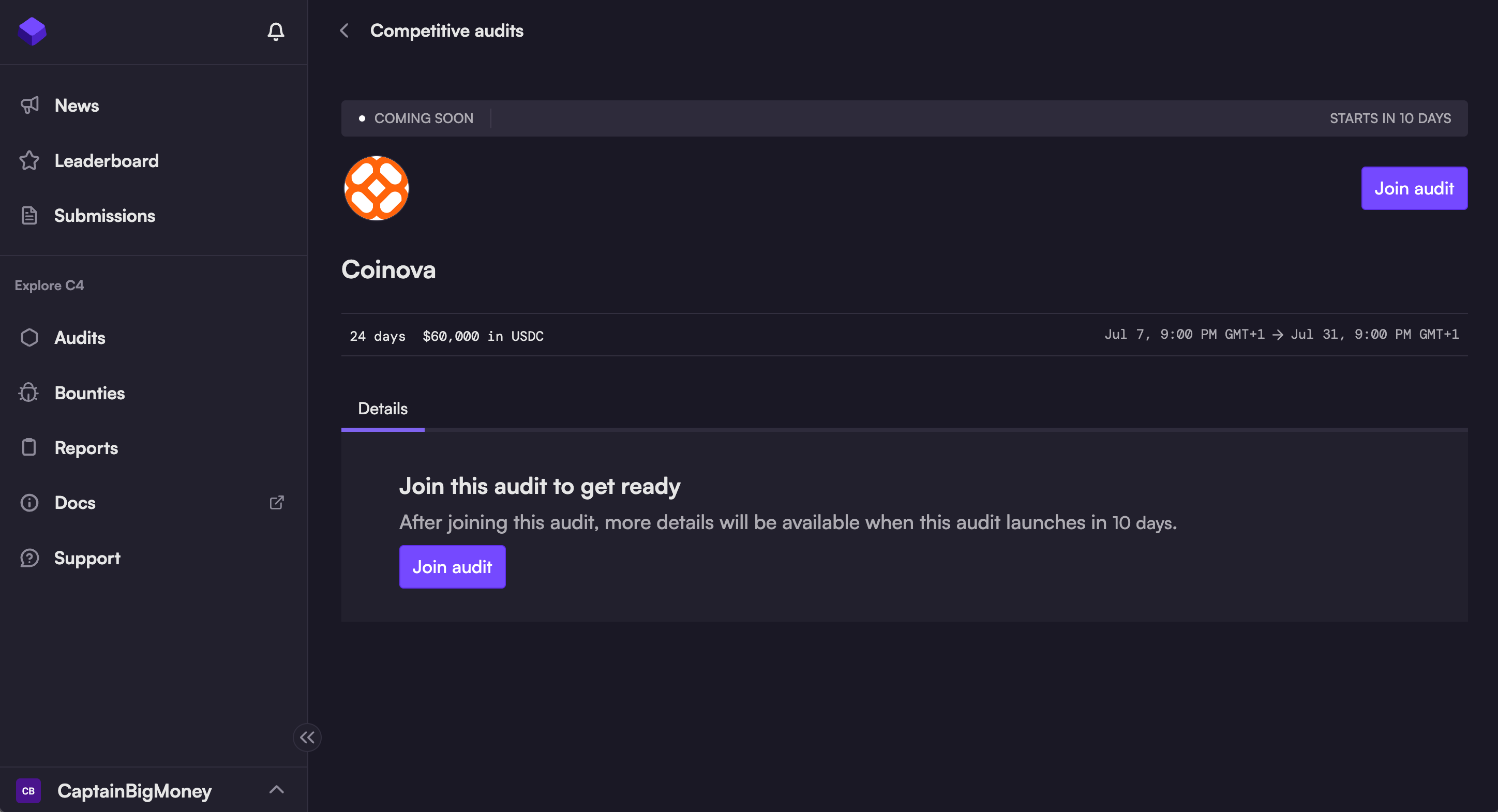This screenshot has height=812, width=1498.
Task: Click the Audits hexagon icon
Action: click(29, 338)
